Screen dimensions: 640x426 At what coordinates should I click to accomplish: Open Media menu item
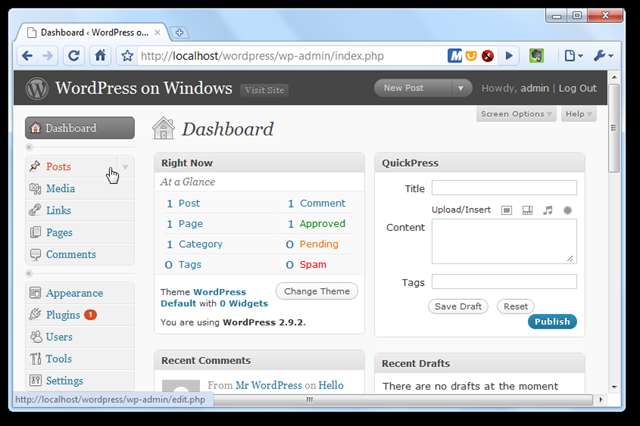(60, 189)
